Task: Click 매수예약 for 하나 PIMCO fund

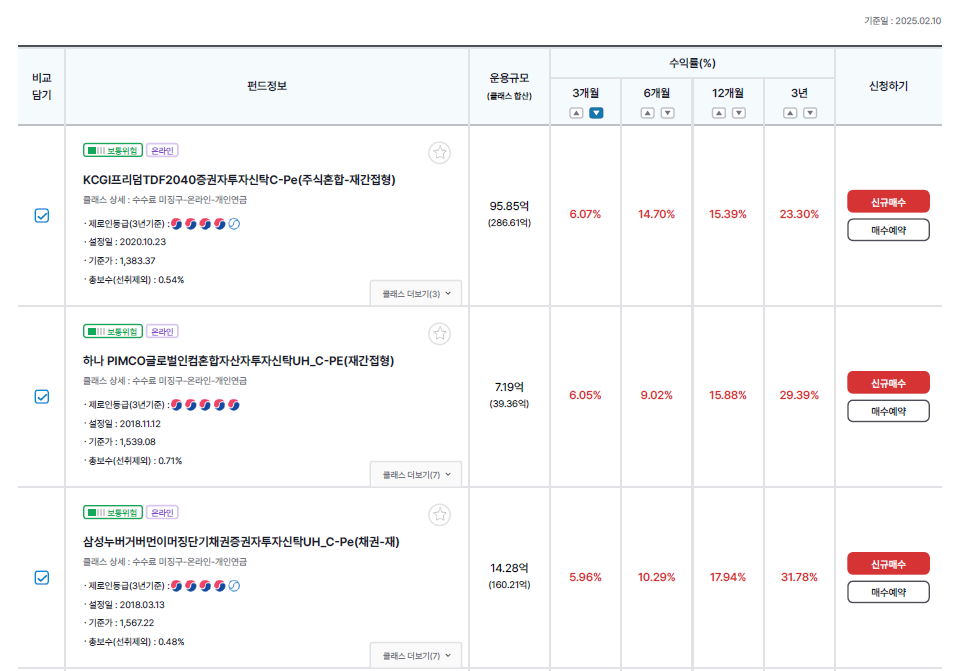Action: 888,411
